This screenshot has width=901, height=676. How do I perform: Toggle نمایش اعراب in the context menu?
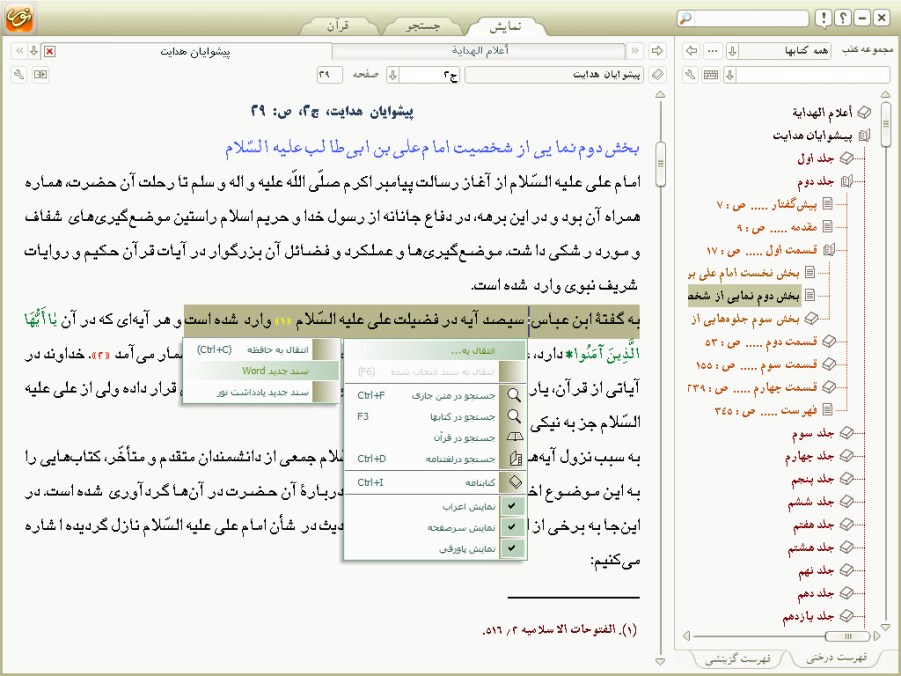pos(436,506)
